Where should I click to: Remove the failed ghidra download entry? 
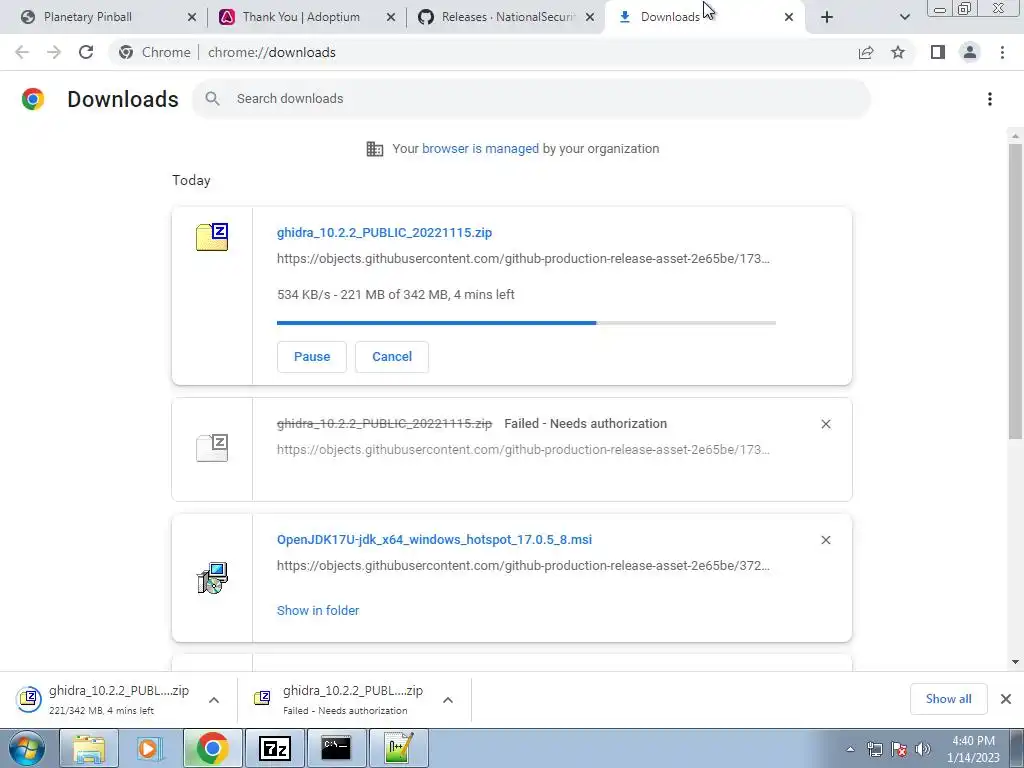(x=825, y=424)
